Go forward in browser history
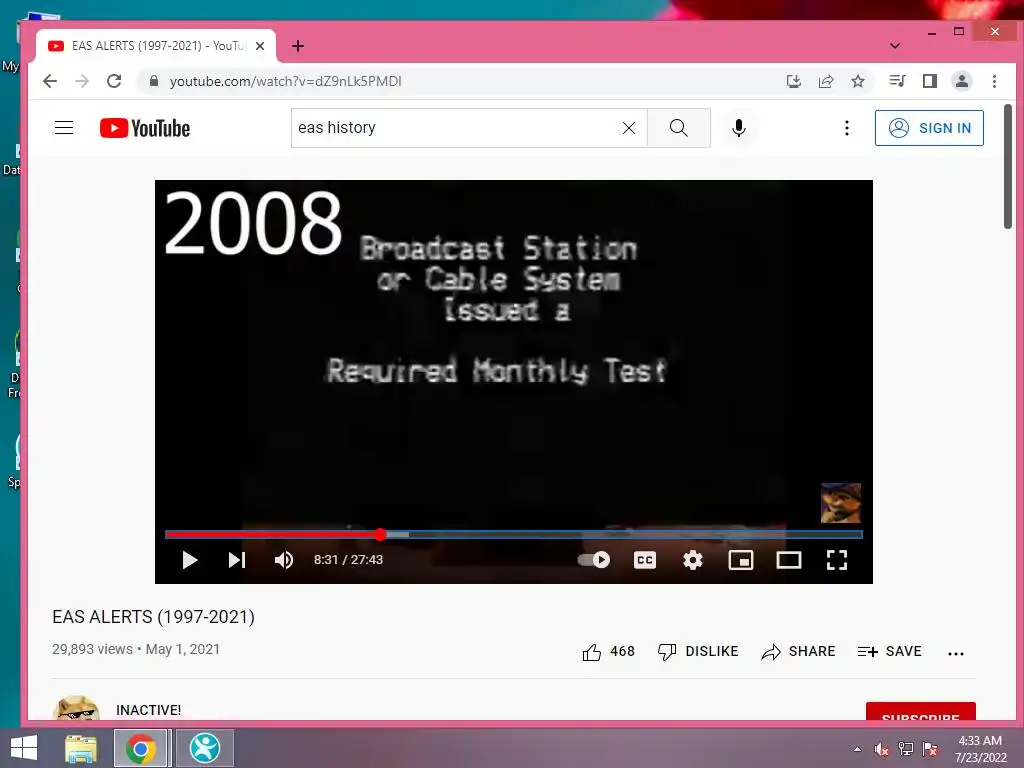 point(82,81)
